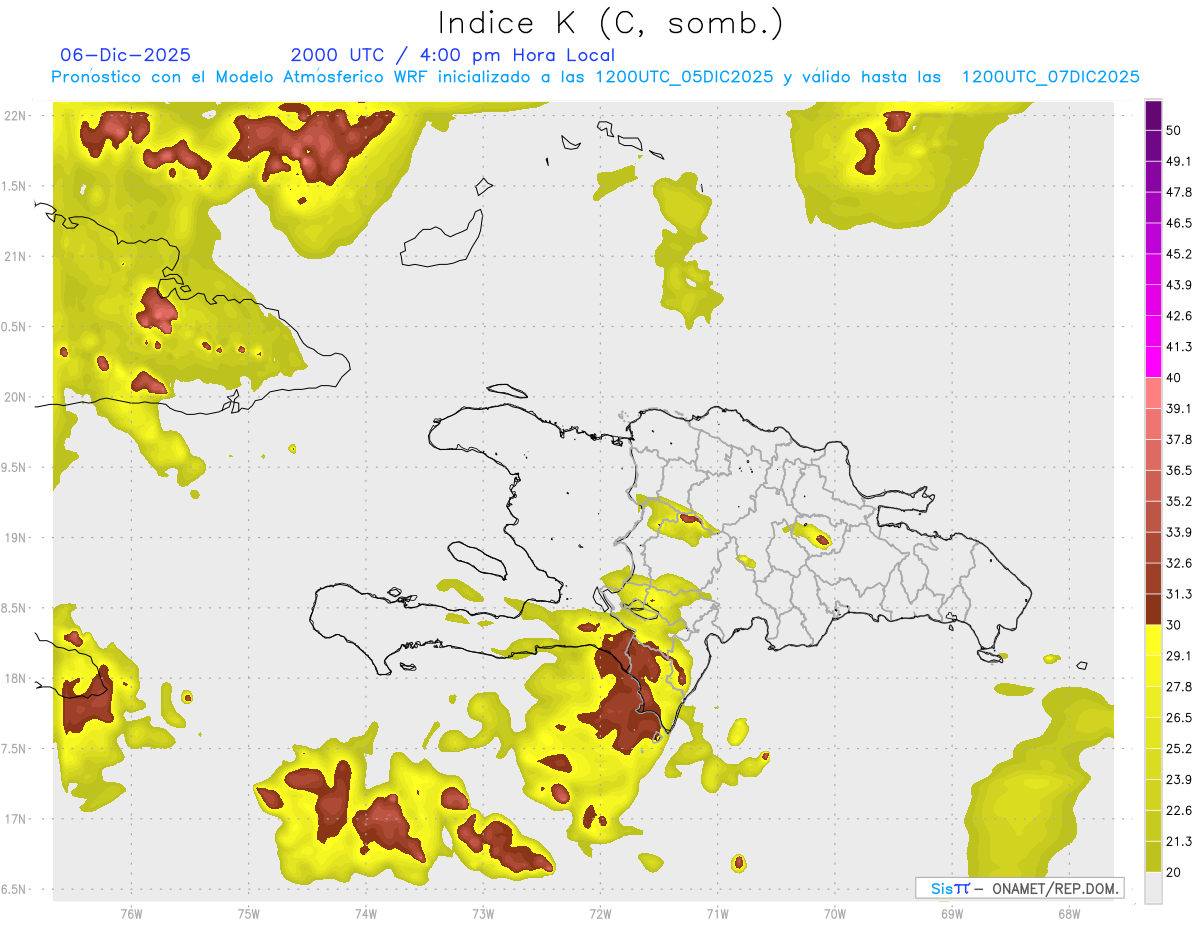Click the 'Indice K (C, somb.)' chart title
The height and width of the screenshot is (927, 1200).
coord(610,23)
